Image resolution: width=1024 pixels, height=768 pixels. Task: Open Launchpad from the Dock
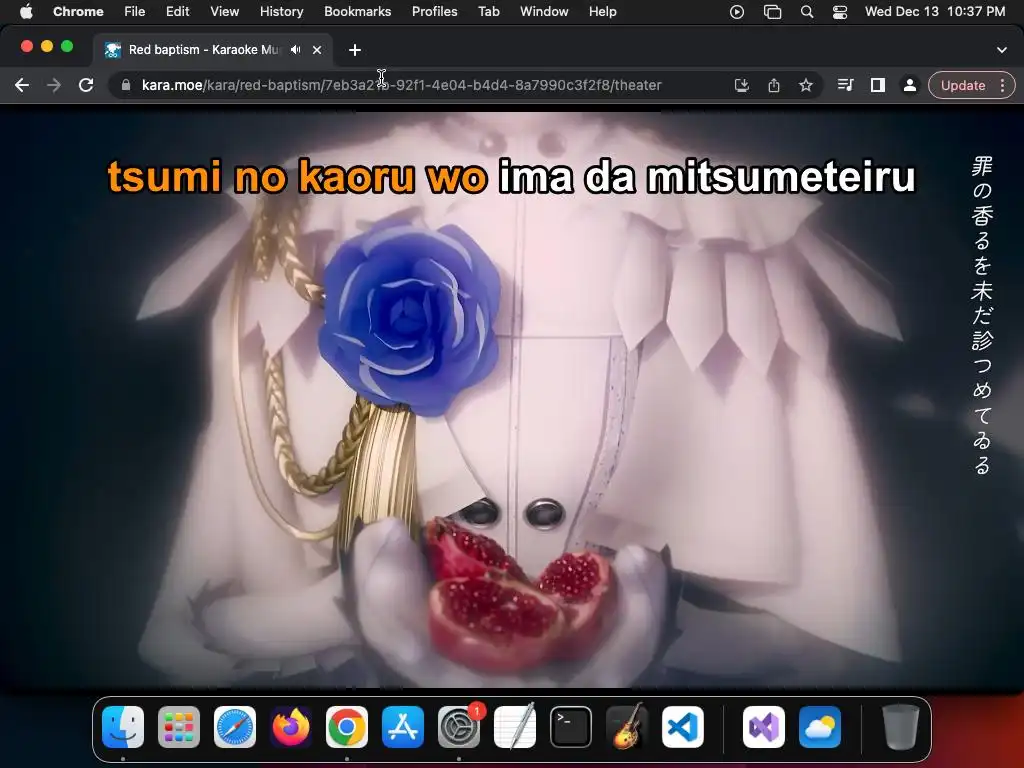(179, 727)
